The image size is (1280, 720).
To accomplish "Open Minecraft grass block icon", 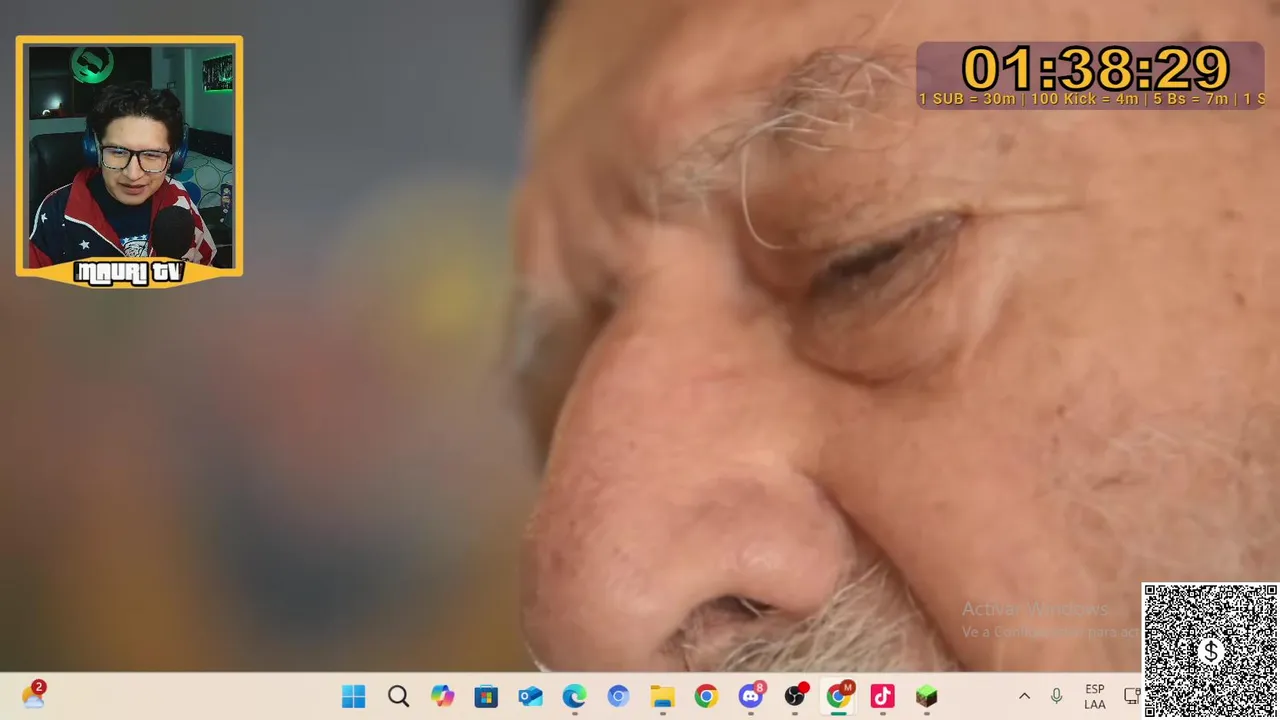I will click(x=926, y=697).
